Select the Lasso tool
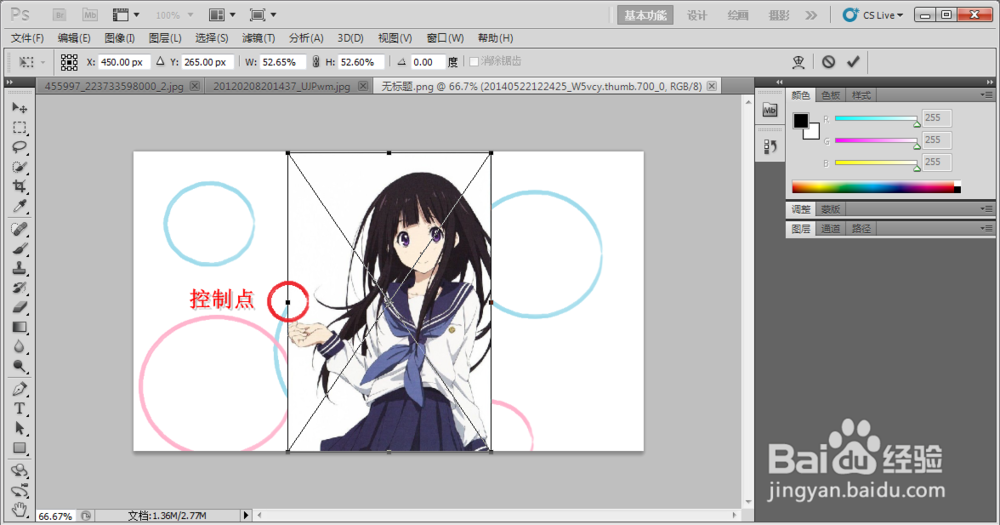Image resolution: width=1000 pixels, height=525 pixels. pyautogui.click(x=20, y=147)
